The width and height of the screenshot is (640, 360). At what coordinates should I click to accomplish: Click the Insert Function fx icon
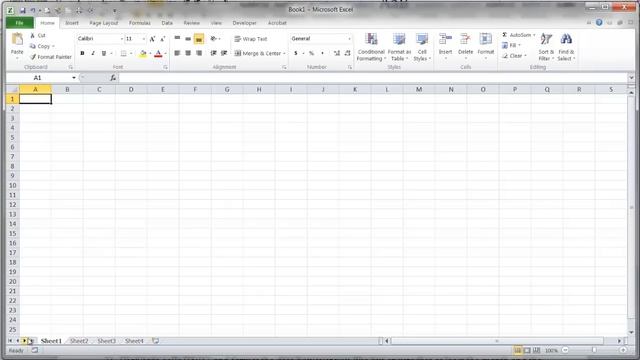[113, 78]
